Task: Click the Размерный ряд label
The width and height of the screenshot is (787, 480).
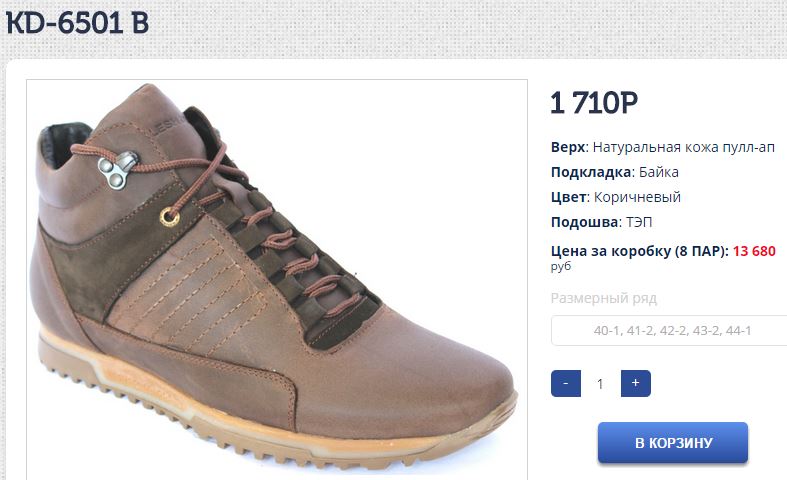Action: (x=604, y=298)
